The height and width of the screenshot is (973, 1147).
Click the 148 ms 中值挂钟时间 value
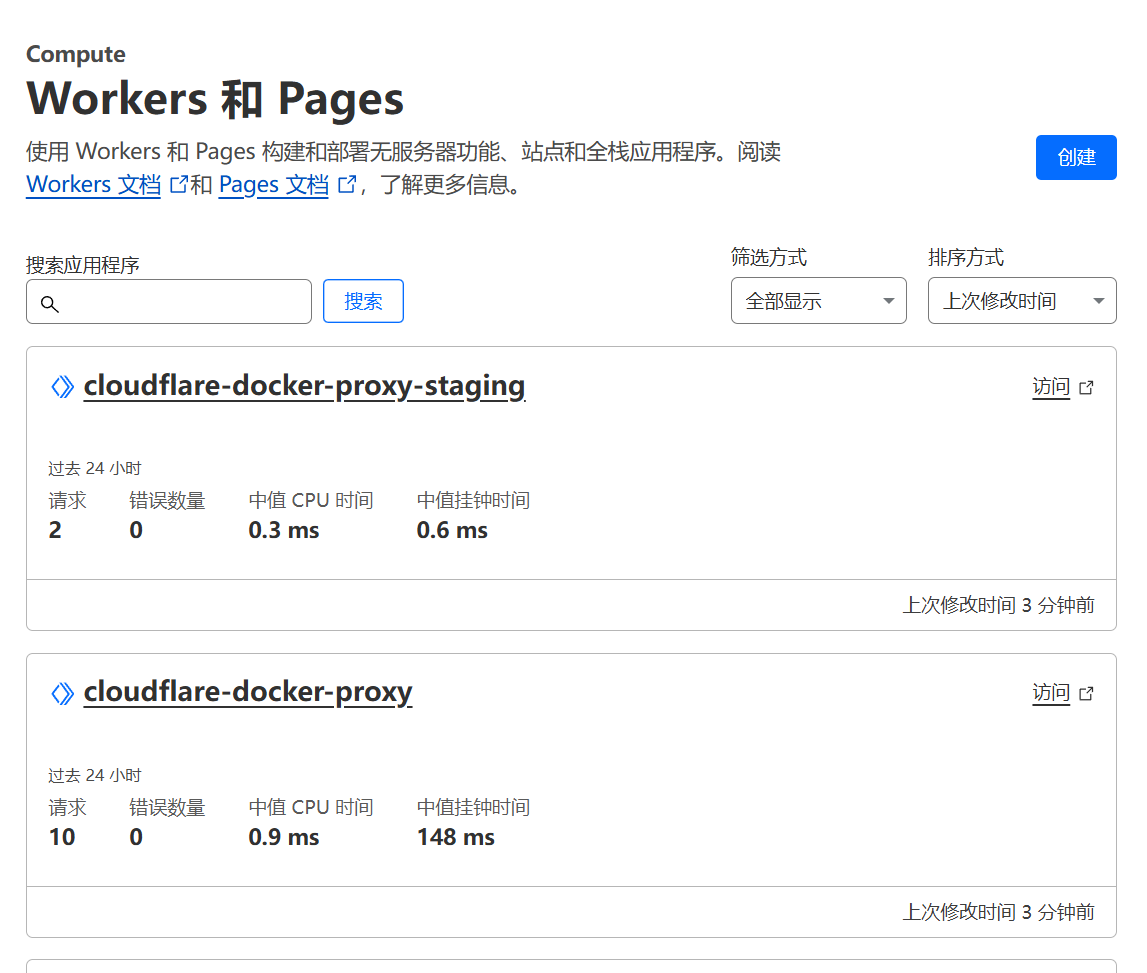tap(456, 837)
